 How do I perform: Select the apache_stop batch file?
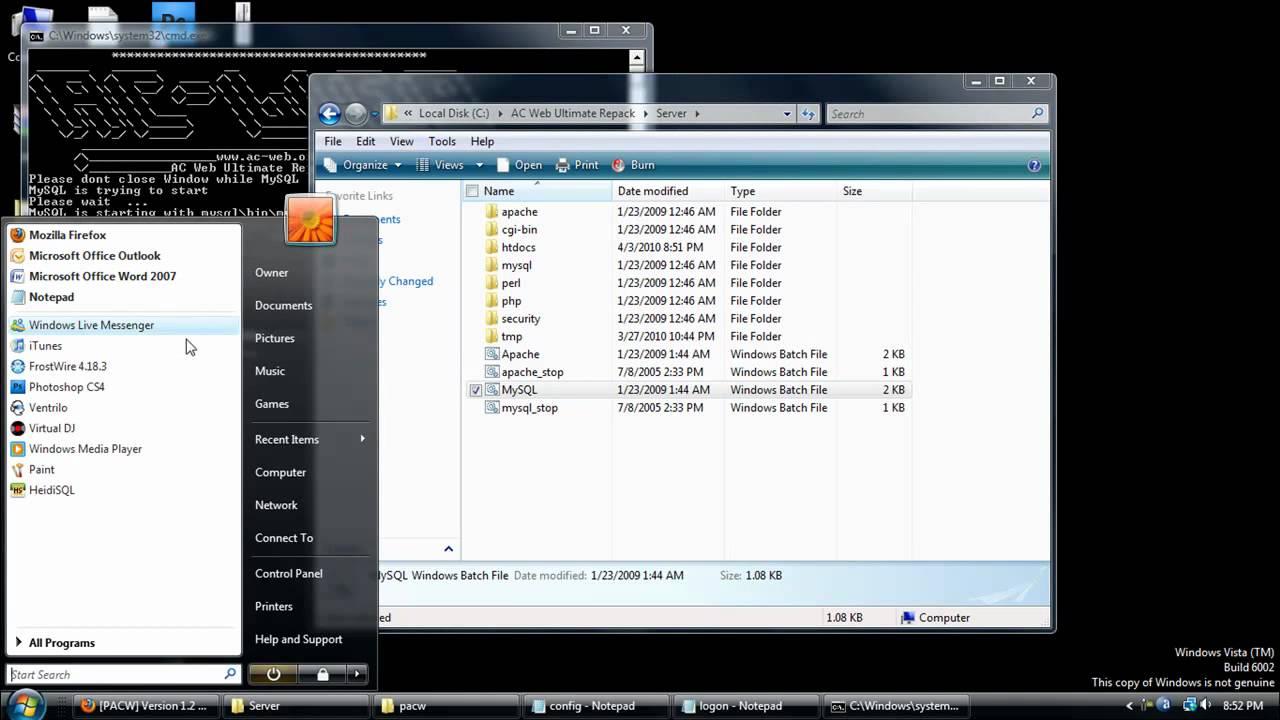(x=532, y=372)
